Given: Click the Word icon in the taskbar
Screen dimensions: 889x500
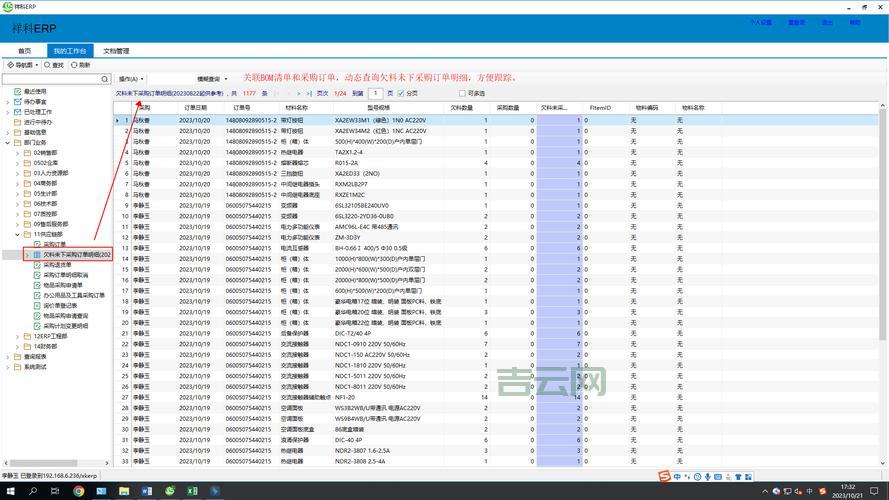Looking at the screenshot, I should (x=146, y=491).
